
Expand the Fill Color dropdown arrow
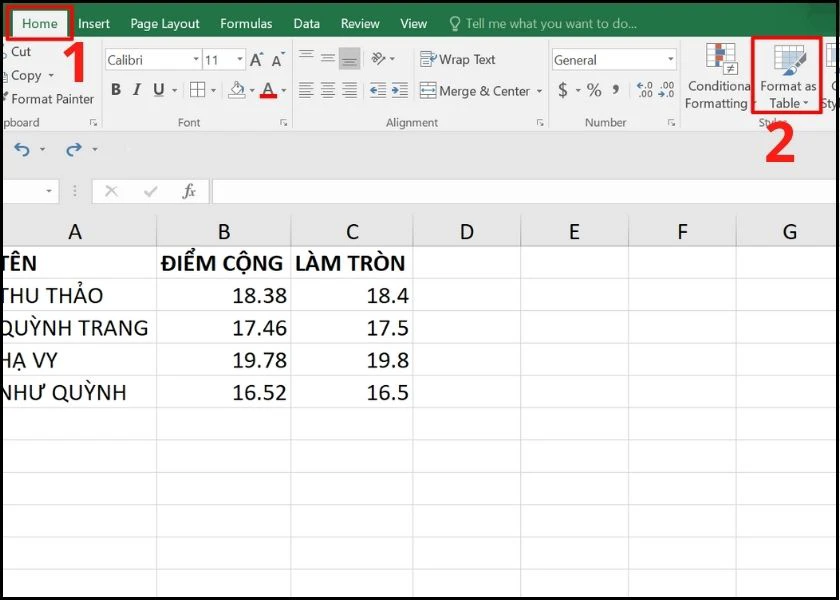click(252, 91)
